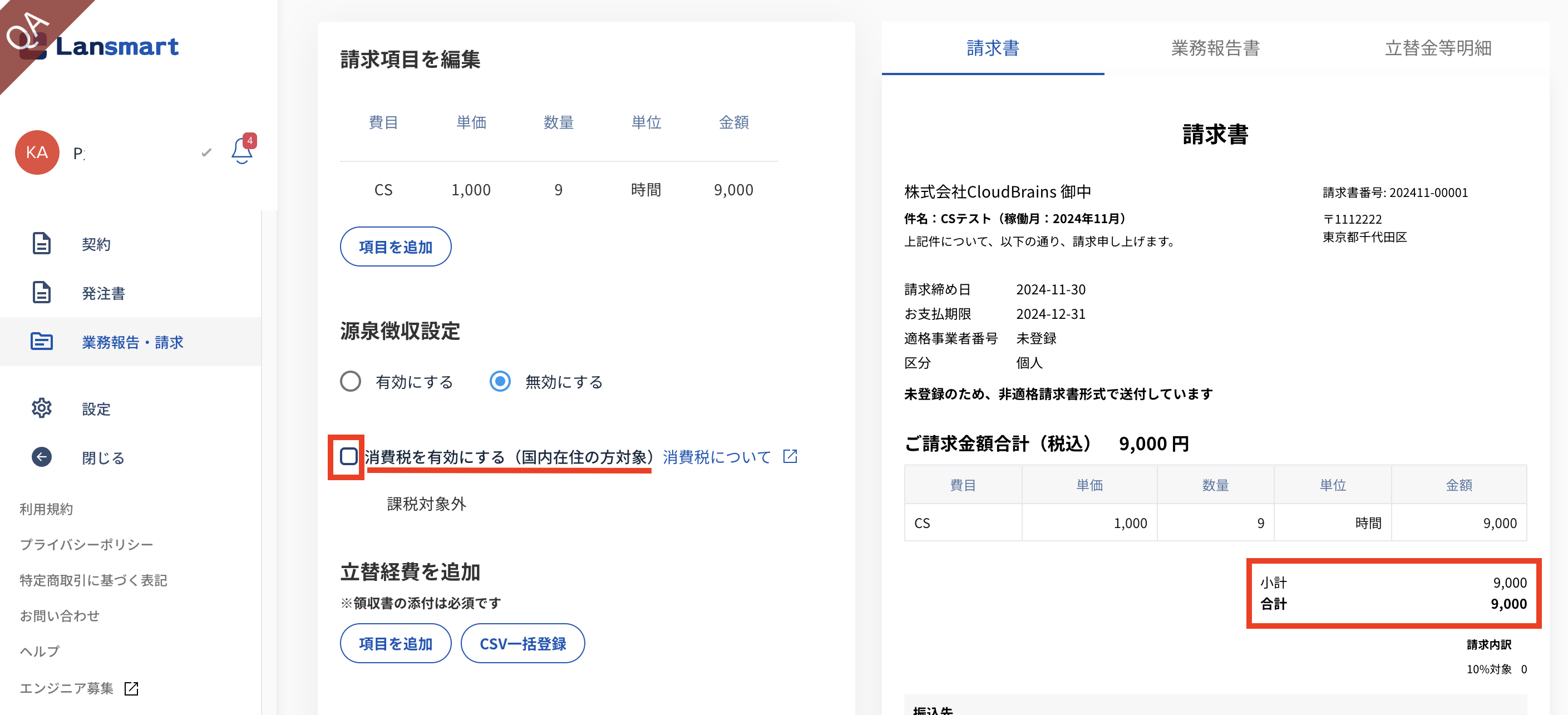Open 契約 document icon in sidebar
This screenshot has width=1568, height=715.
pos(41,243)
